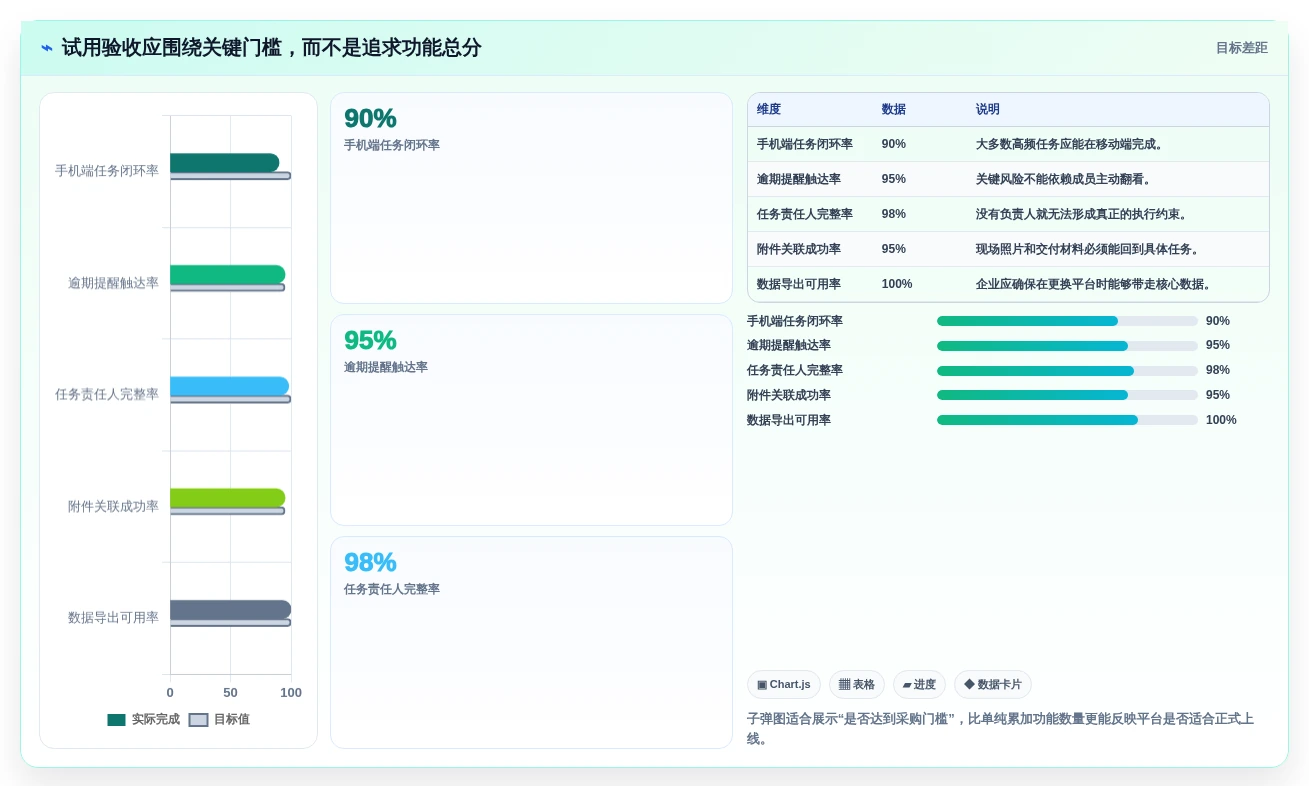Click the 附件关联成功率 lime bar in the chart
The width and height of the screenshot is (1309, 786).
tap(227, 498)
